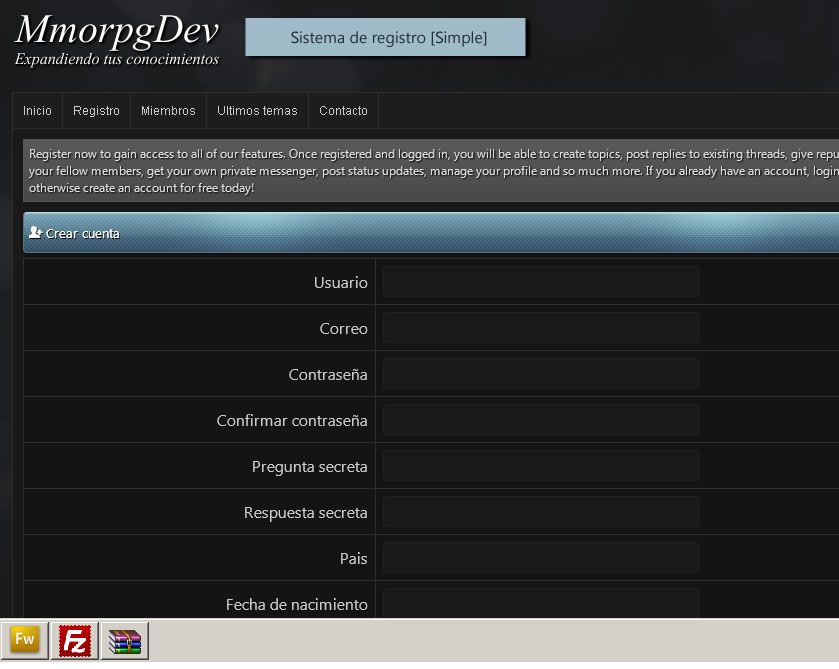Open Ultimos temas in the navigation

click(257, 111)
